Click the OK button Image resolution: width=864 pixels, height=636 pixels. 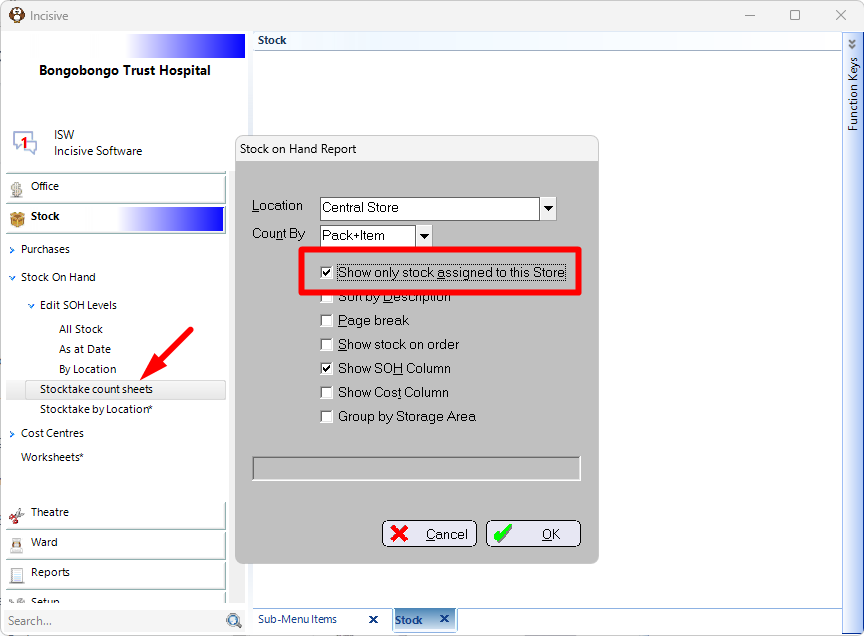pos(533,533)
